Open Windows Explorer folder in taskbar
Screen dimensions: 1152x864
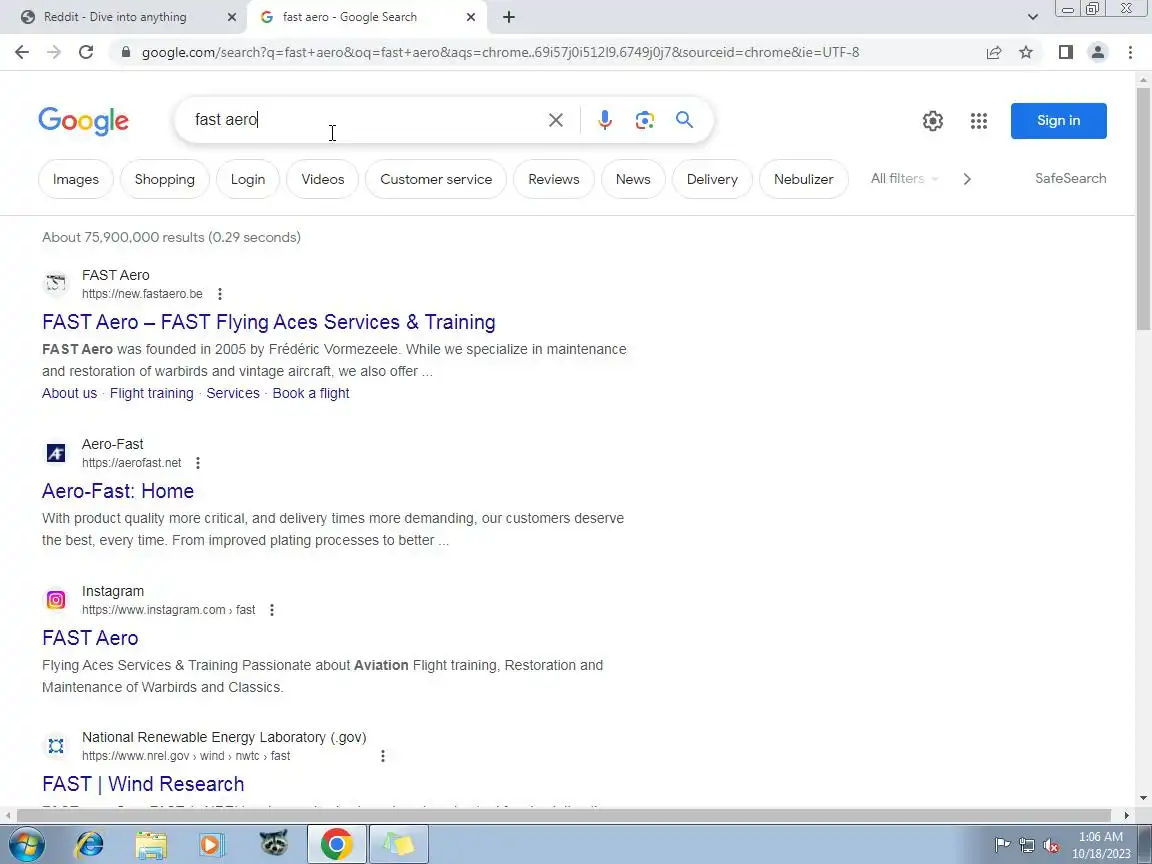[151, 844]
